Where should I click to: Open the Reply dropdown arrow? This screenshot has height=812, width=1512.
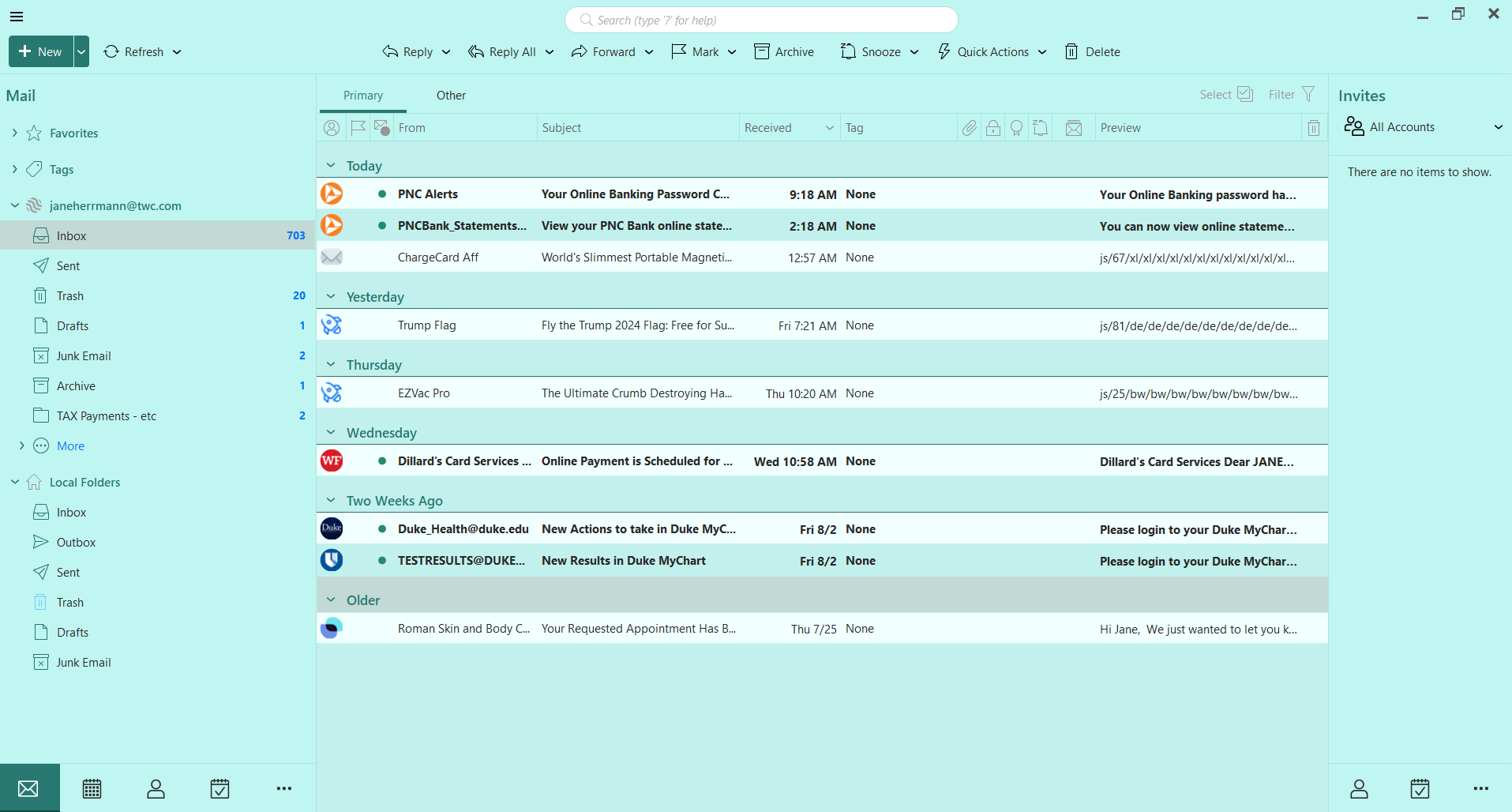(x=446, y=52)
